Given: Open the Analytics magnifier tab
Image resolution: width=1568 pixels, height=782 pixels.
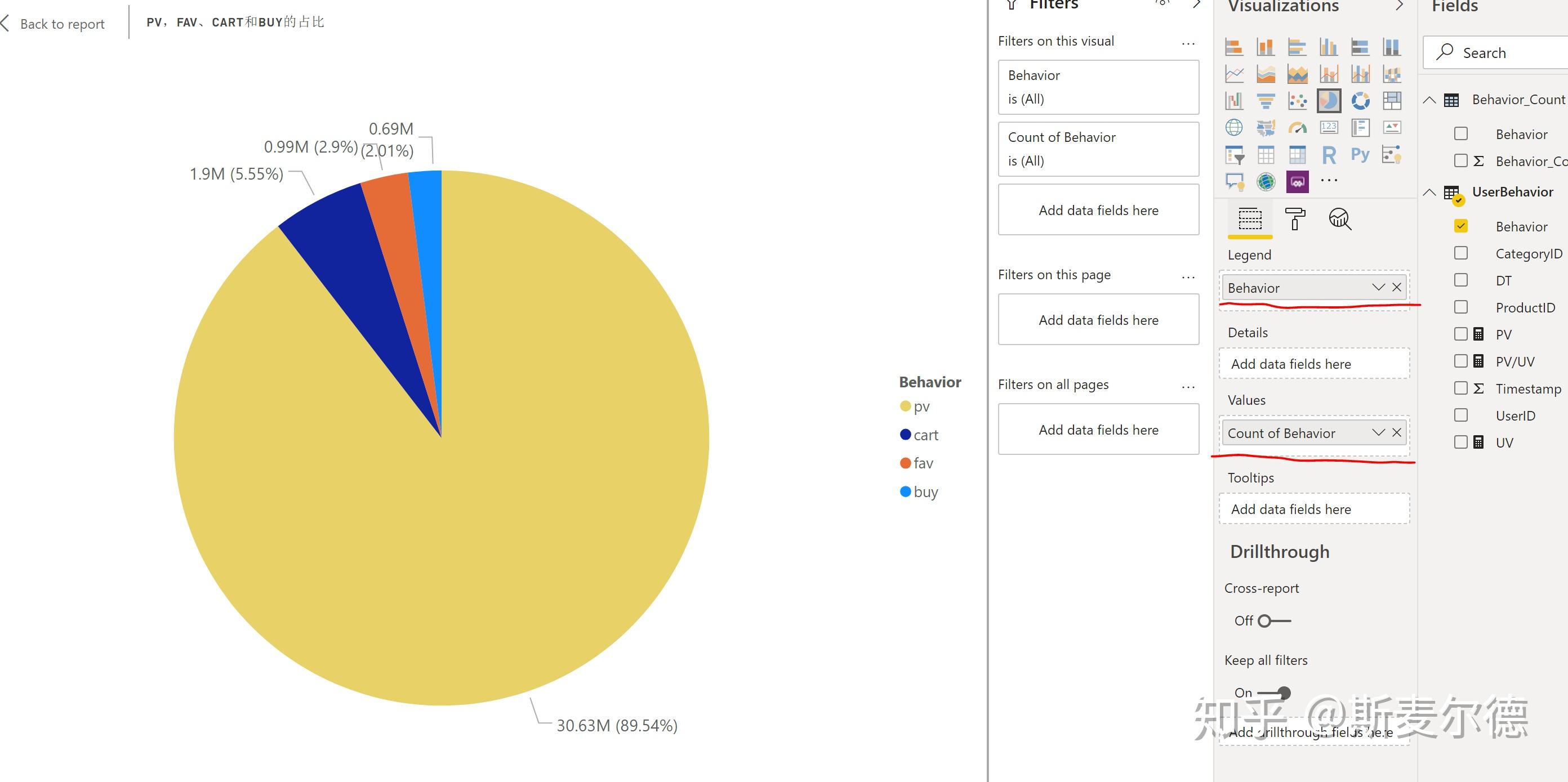Looking at the screenshot, I should [1340, 219].
